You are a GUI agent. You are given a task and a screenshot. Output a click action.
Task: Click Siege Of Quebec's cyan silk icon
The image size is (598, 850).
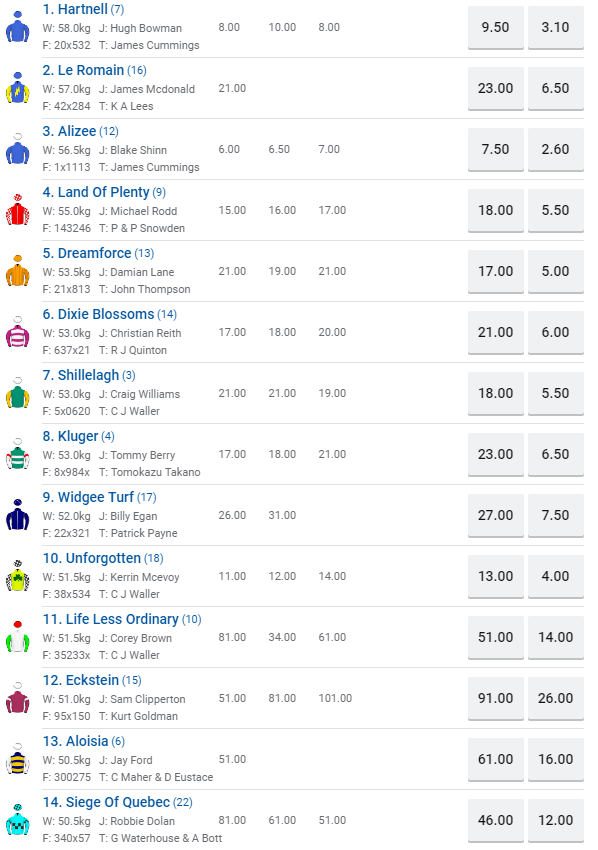pos(17,819)
